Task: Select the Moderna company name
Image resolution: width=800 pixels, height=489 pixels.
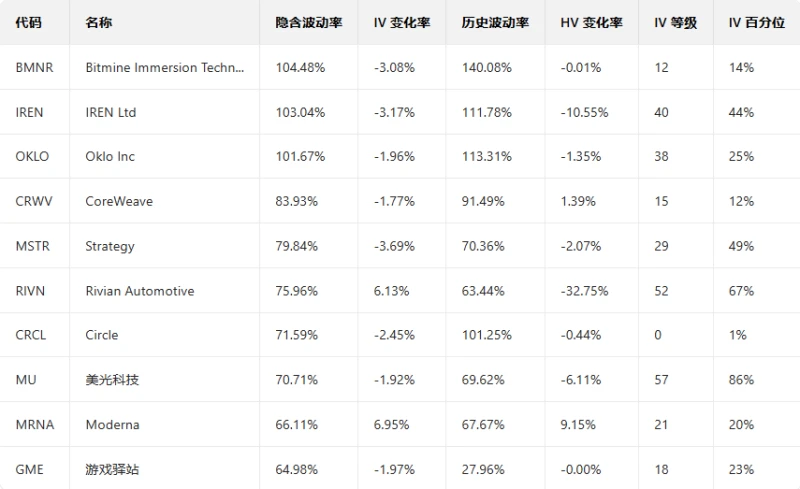Action: click(112, 424)
